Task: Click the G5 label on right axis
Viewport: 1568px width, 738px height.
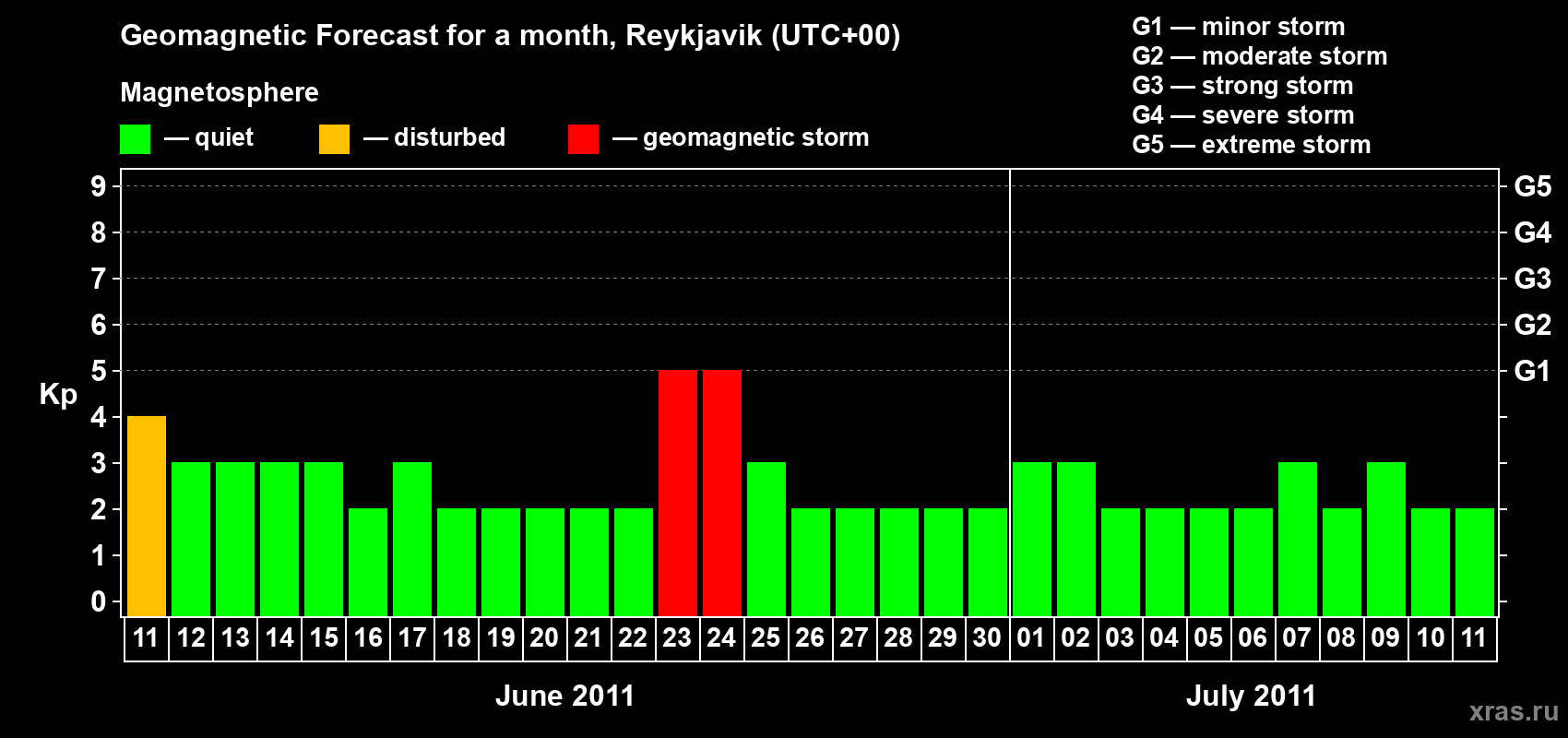Action: pyautogui.click(x=1533, y=187)
